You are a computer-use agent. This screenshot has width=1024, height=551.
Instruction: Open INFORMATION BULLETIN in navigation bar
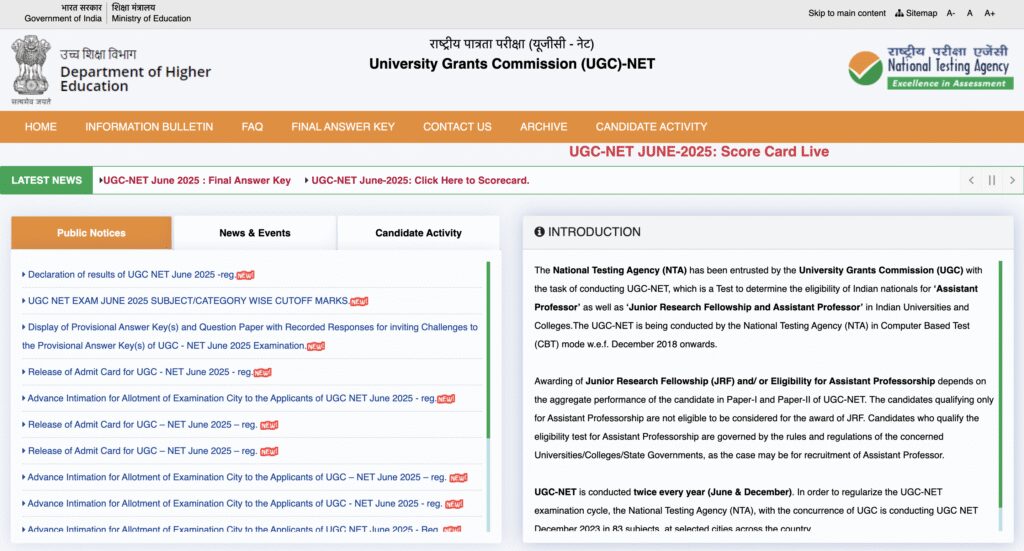(x=149, y=127)
